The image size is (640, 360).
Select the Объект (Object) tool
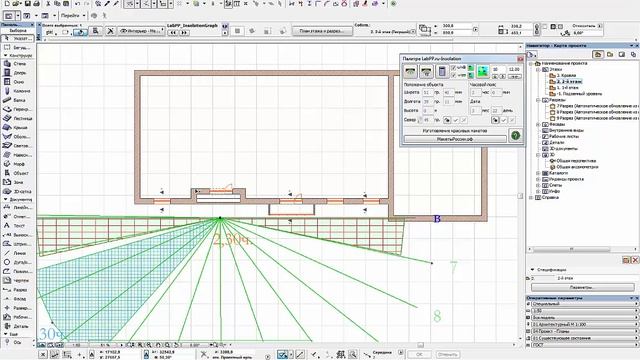pos(16,173)
